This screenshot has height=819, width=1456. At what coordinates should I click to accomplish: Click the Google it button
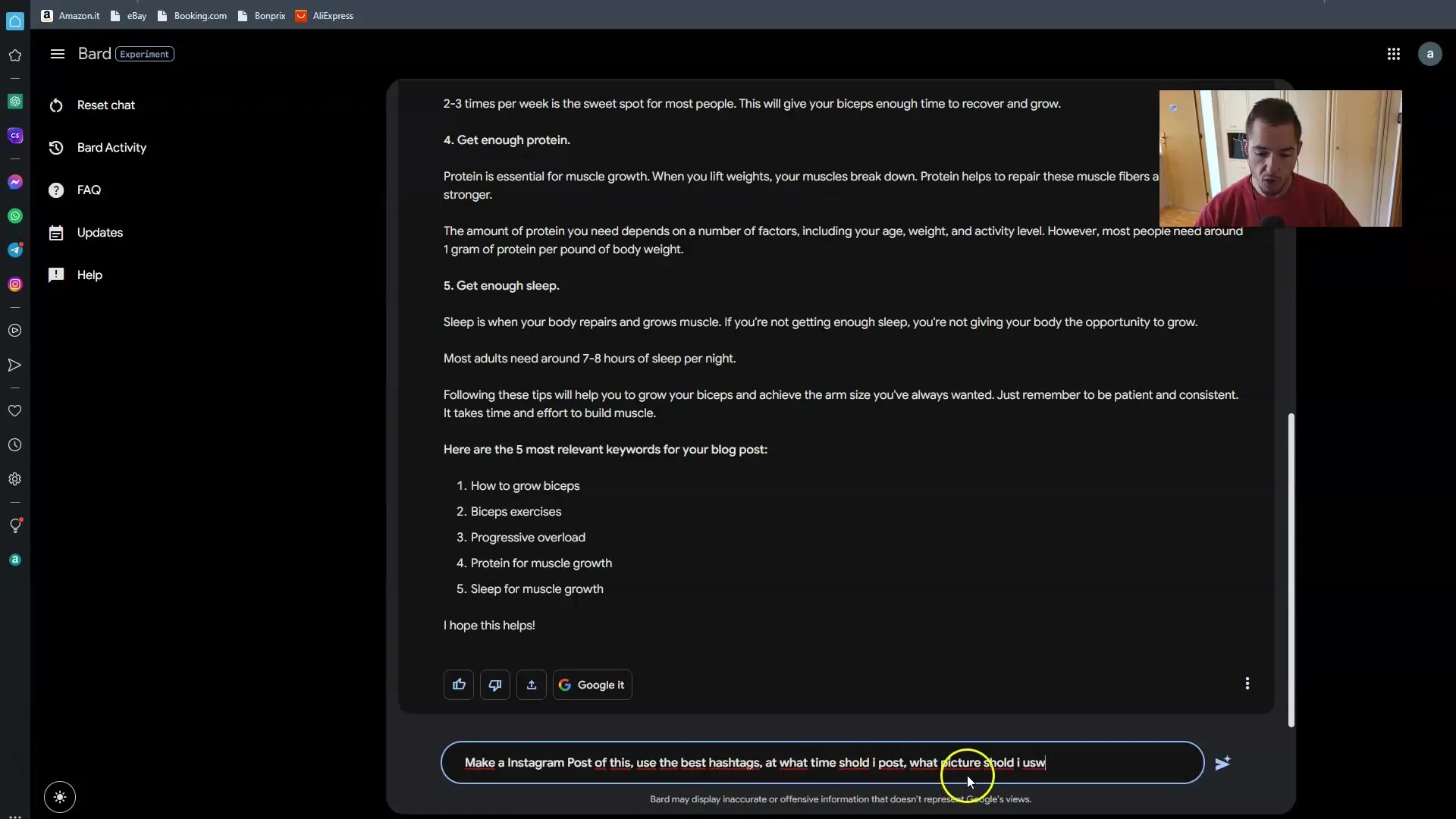[x=591, y=684]
